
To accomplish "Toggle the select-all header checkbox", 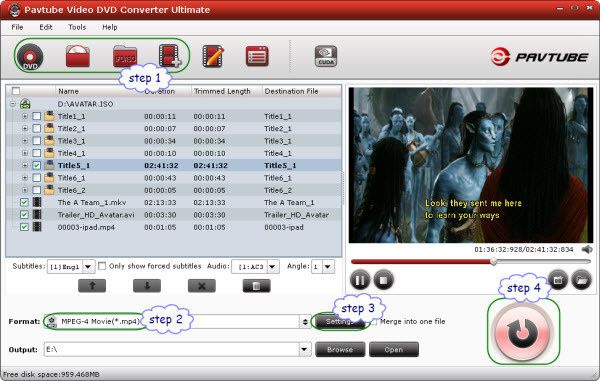I will (x=16, y=91).
